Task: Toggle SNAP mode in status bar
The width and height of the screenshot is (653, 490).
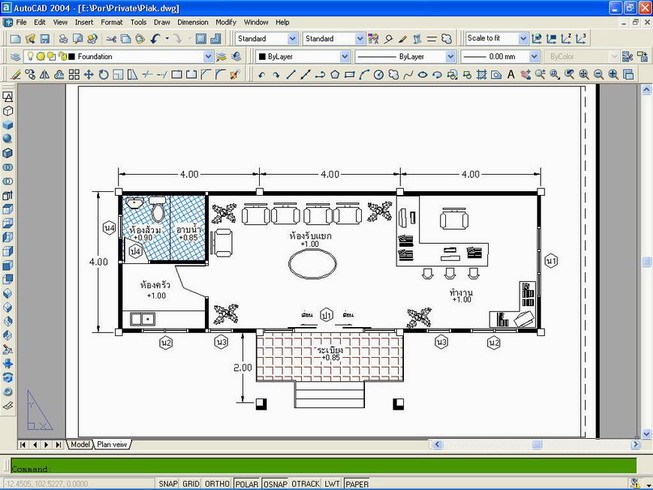Action: [x=169, y=484]
